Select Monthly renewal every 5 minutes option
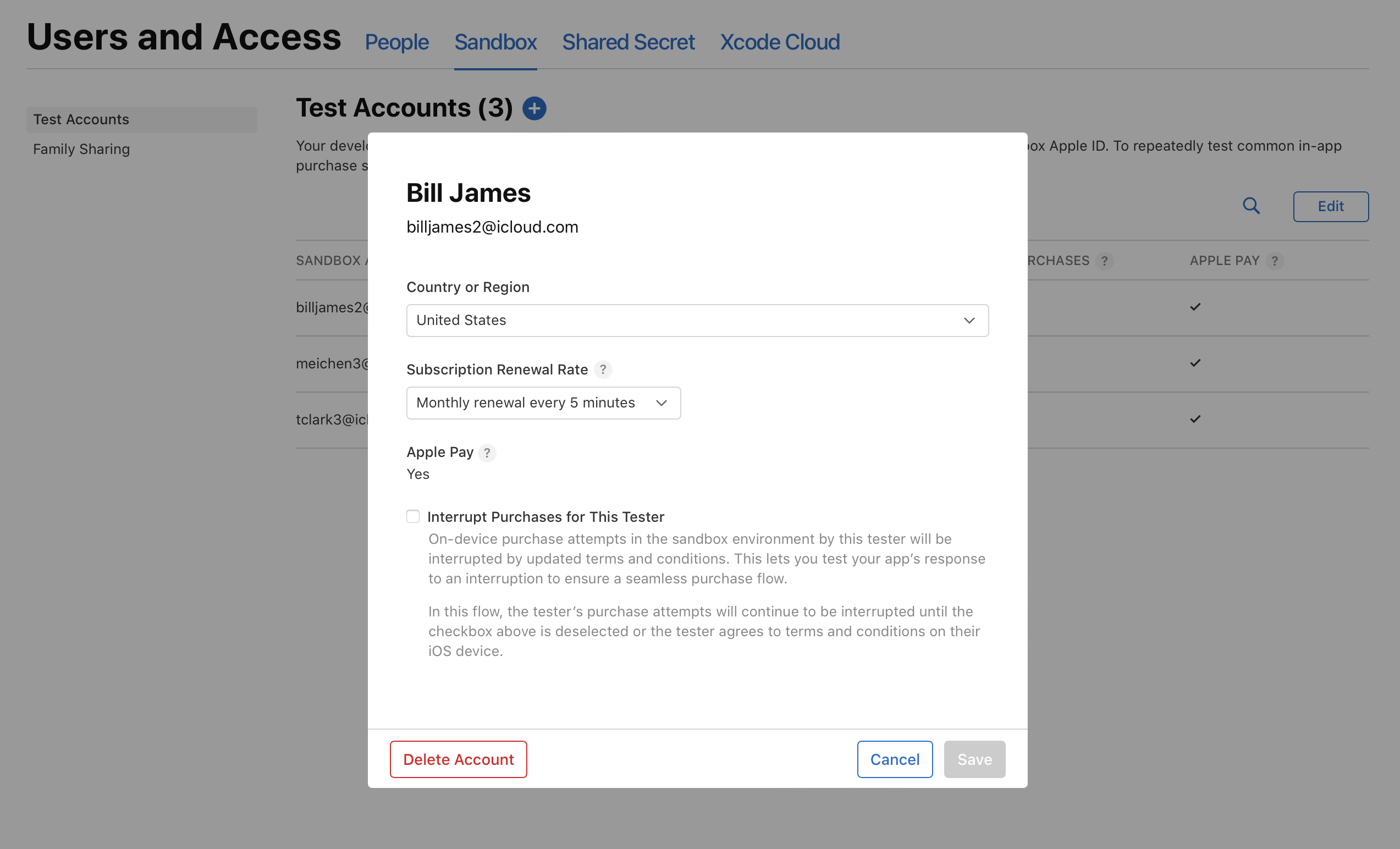The image size is (1400, 849). (543, 402)
